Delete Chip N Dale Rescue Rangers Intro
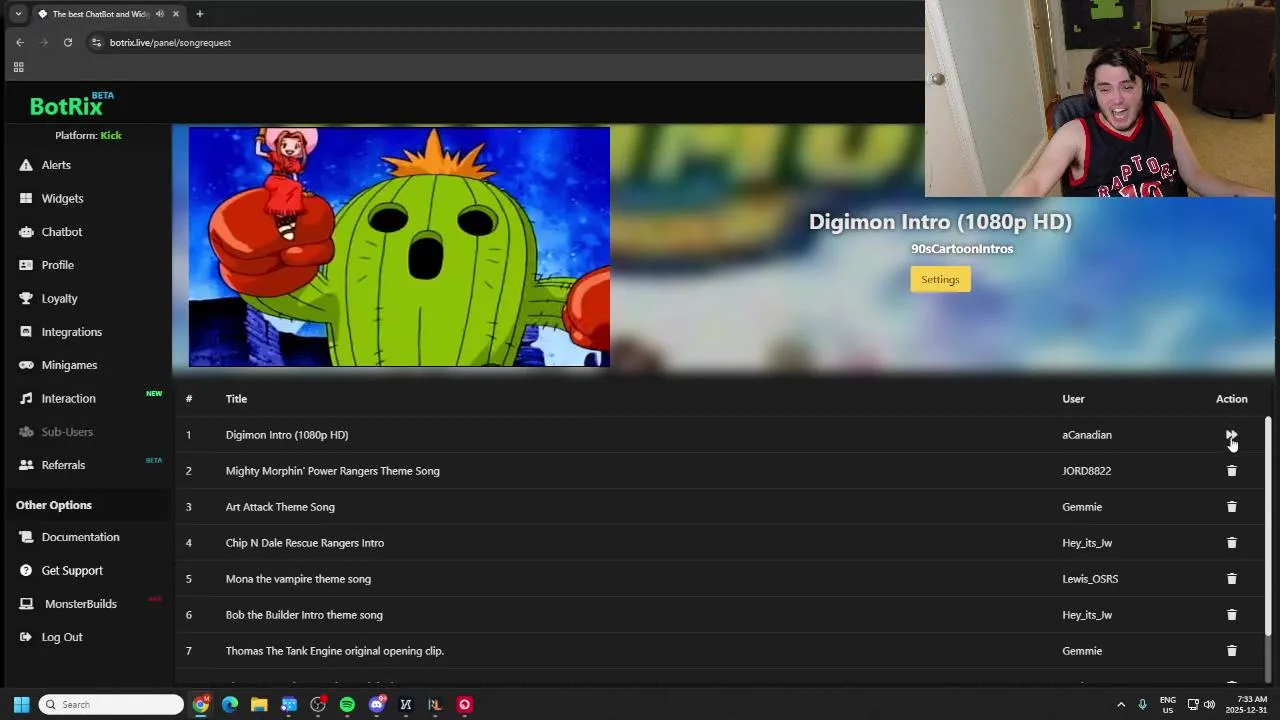This screenshot has width=1280, height=720. pyautogui.click(x=1231, y=543)
